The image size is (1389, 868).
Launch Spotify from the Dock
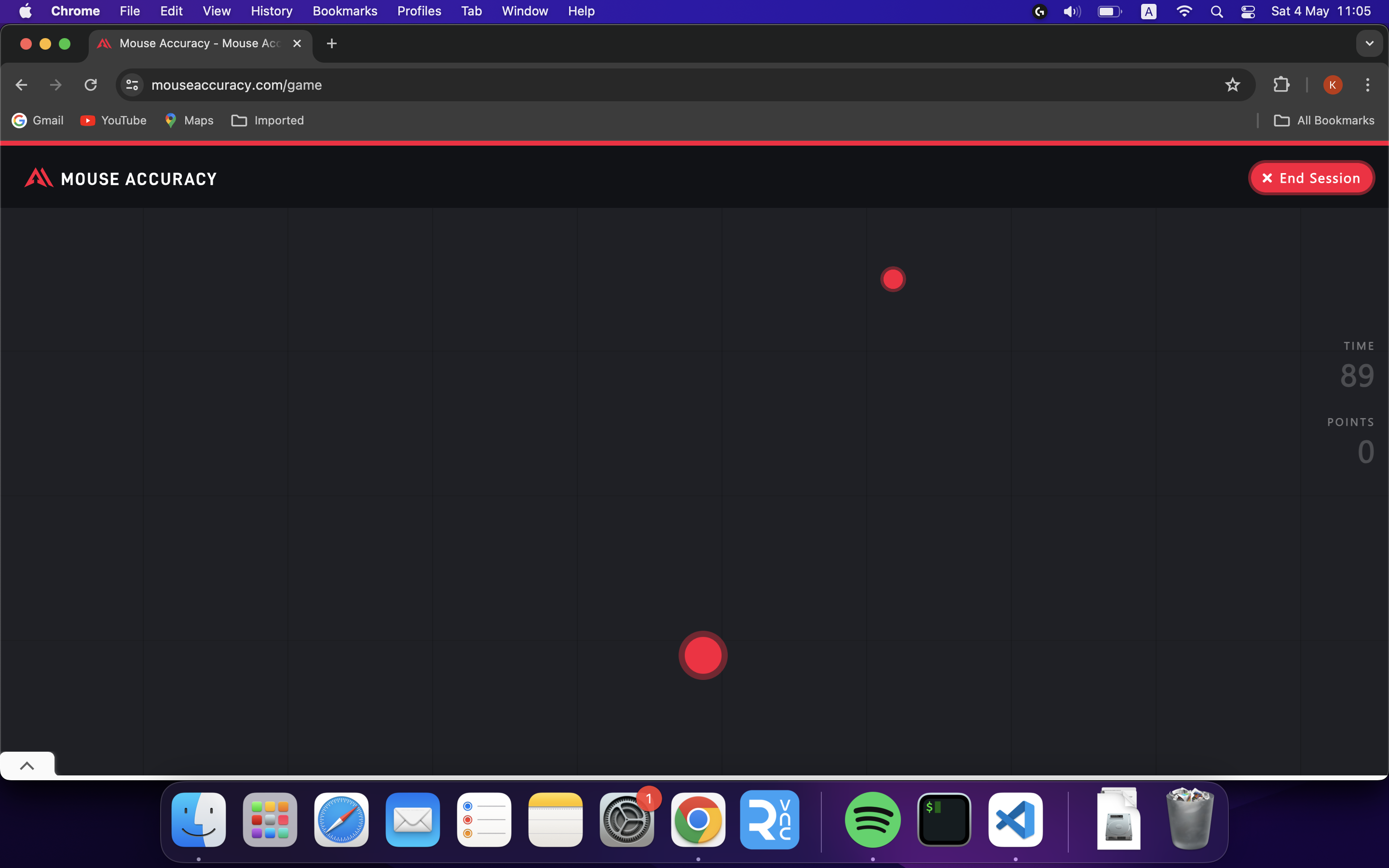(872, 819)
